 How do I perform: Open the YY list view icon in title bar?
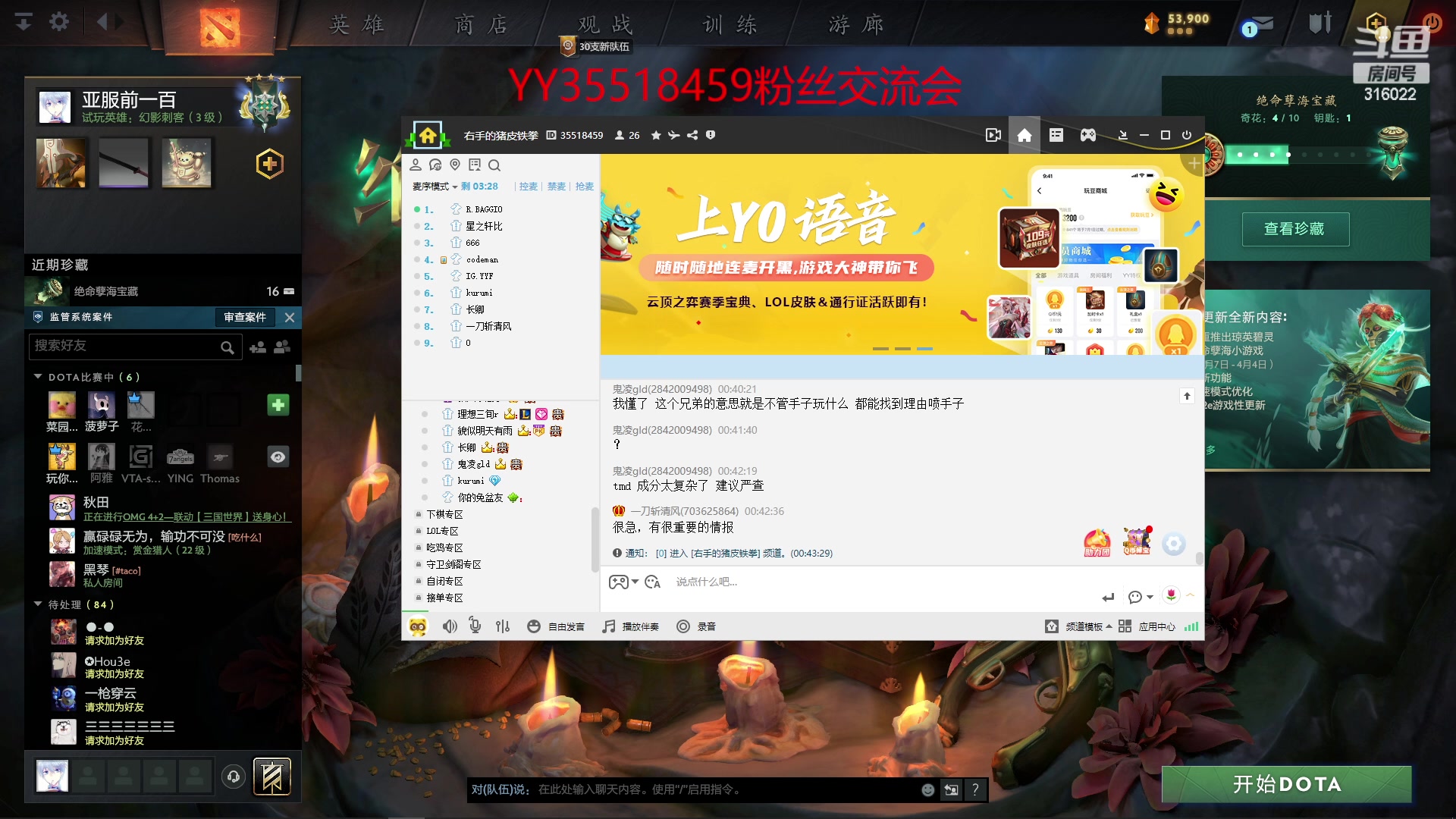[x=1056, y=135]
